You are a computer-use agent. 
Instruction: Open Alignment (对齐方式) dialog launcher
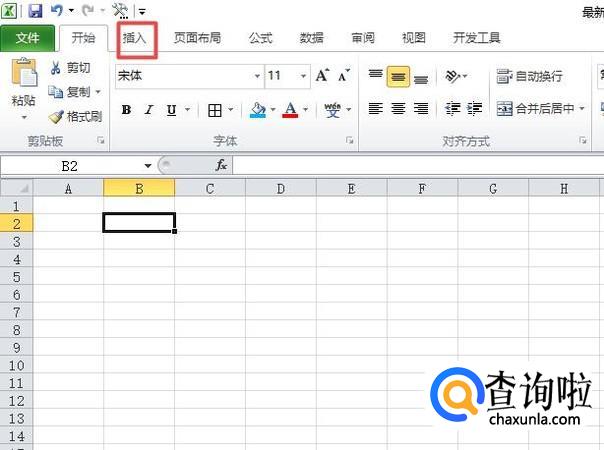[582, 141]
